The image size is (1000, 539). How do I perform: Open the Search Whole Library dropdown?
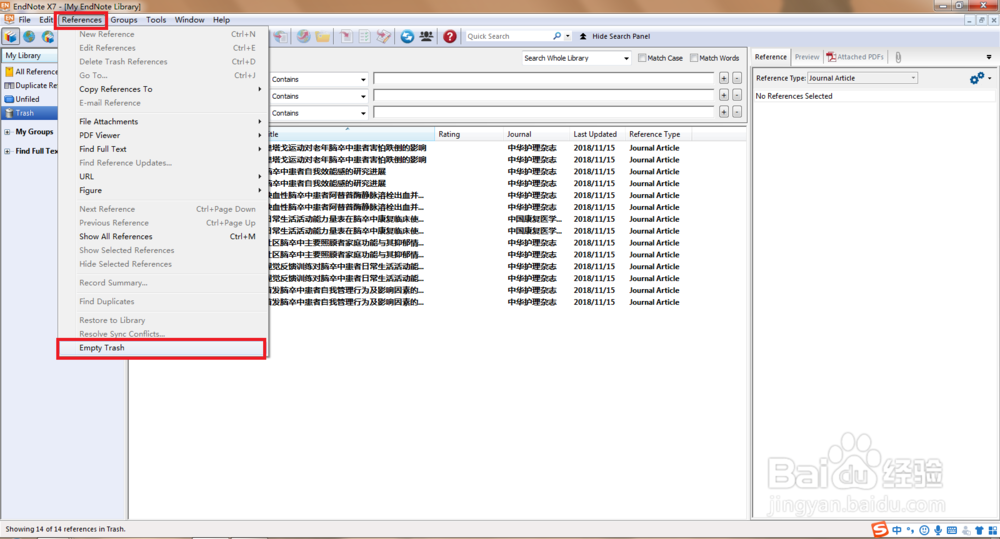tap(576, 58)
